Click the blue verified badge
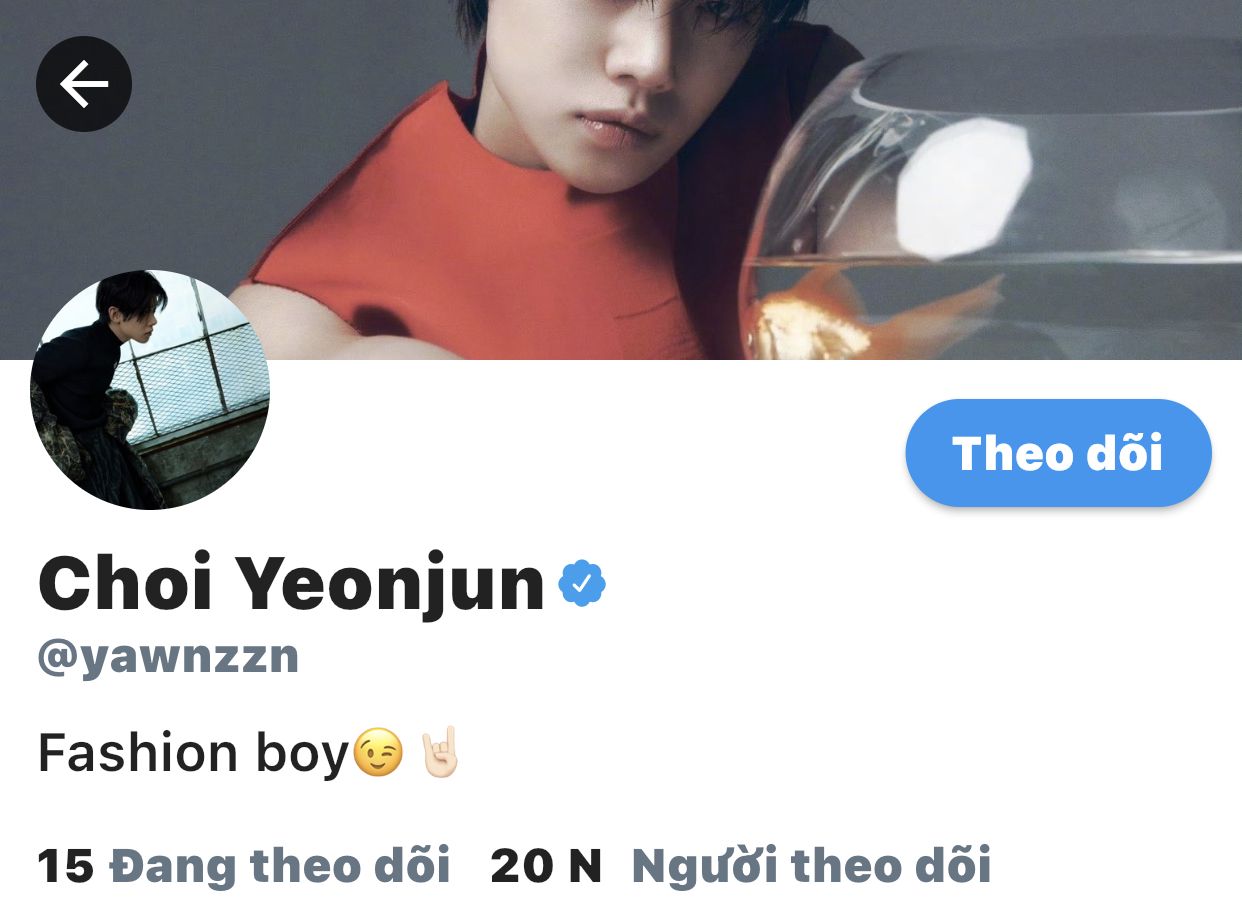The width and height of the screenshot is (1242, 922). [x=582, y=584]
